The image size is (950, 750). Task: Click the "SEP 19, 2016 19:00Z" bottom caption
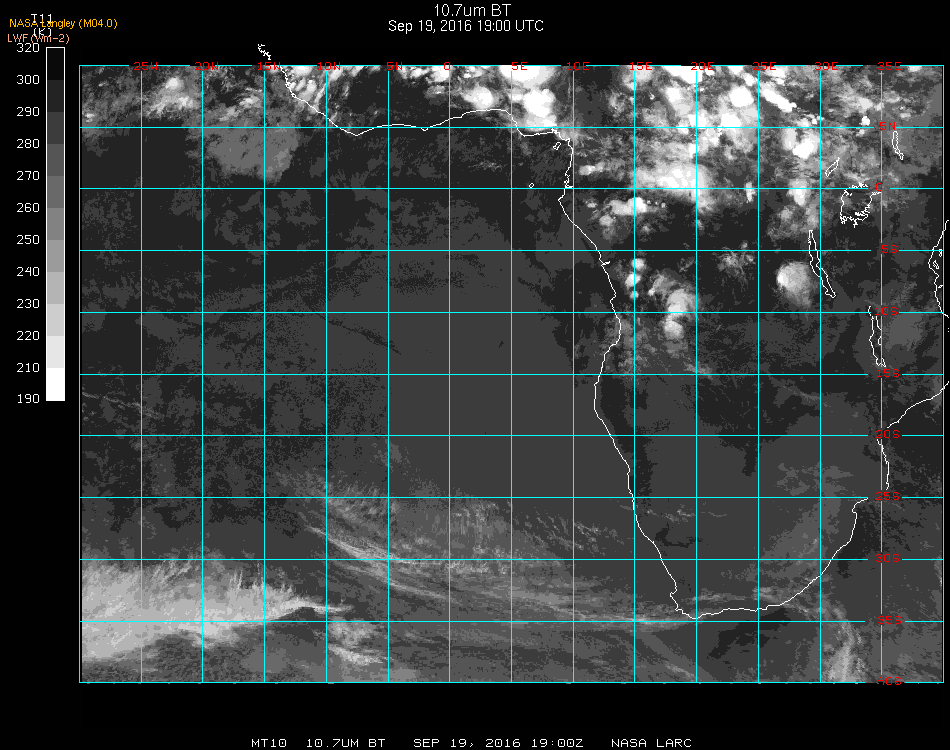[x=499, y=743]
